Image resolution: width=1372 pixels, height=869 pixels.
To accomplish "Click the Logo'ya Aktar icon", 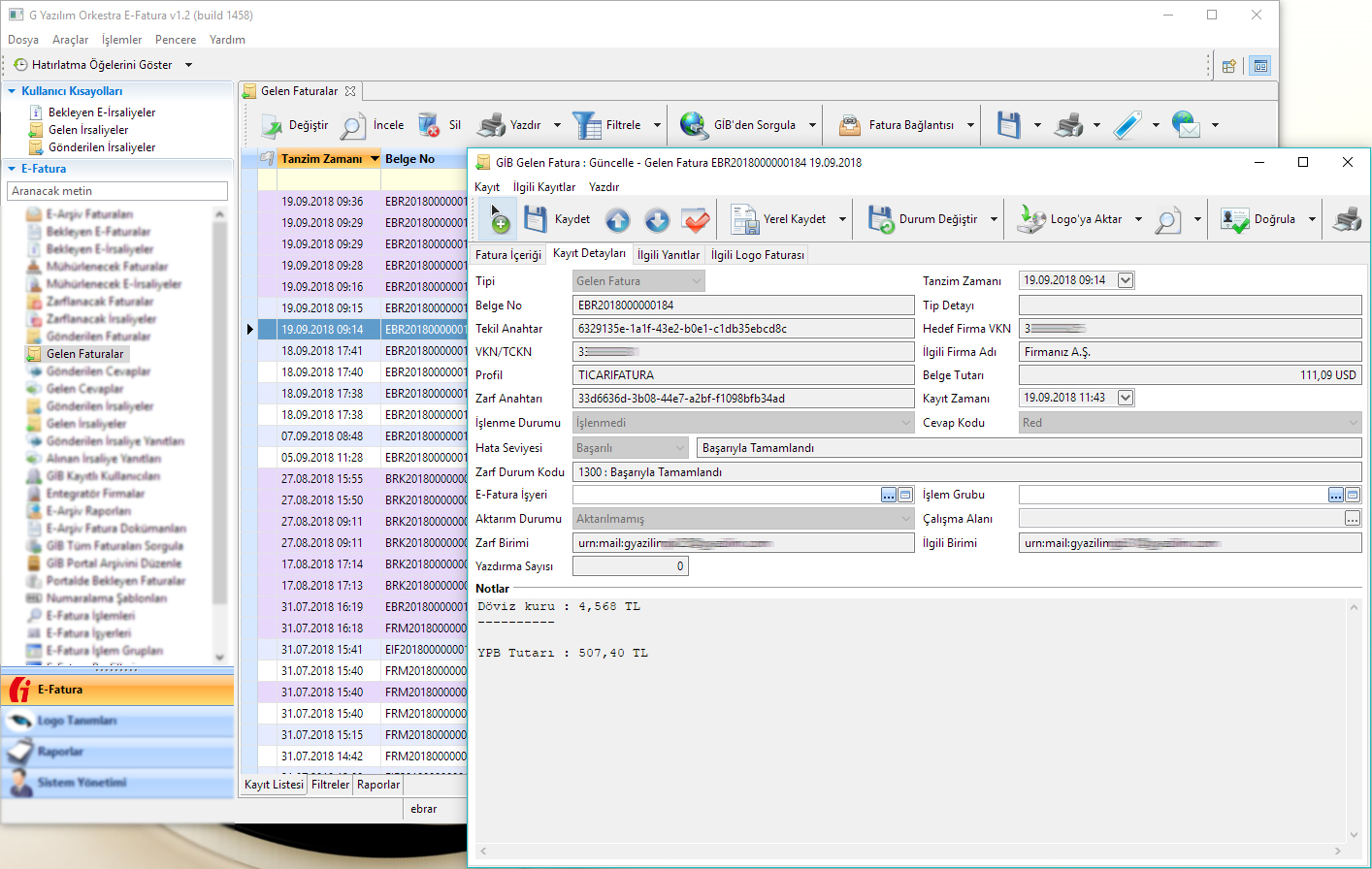I will 1030,219.
